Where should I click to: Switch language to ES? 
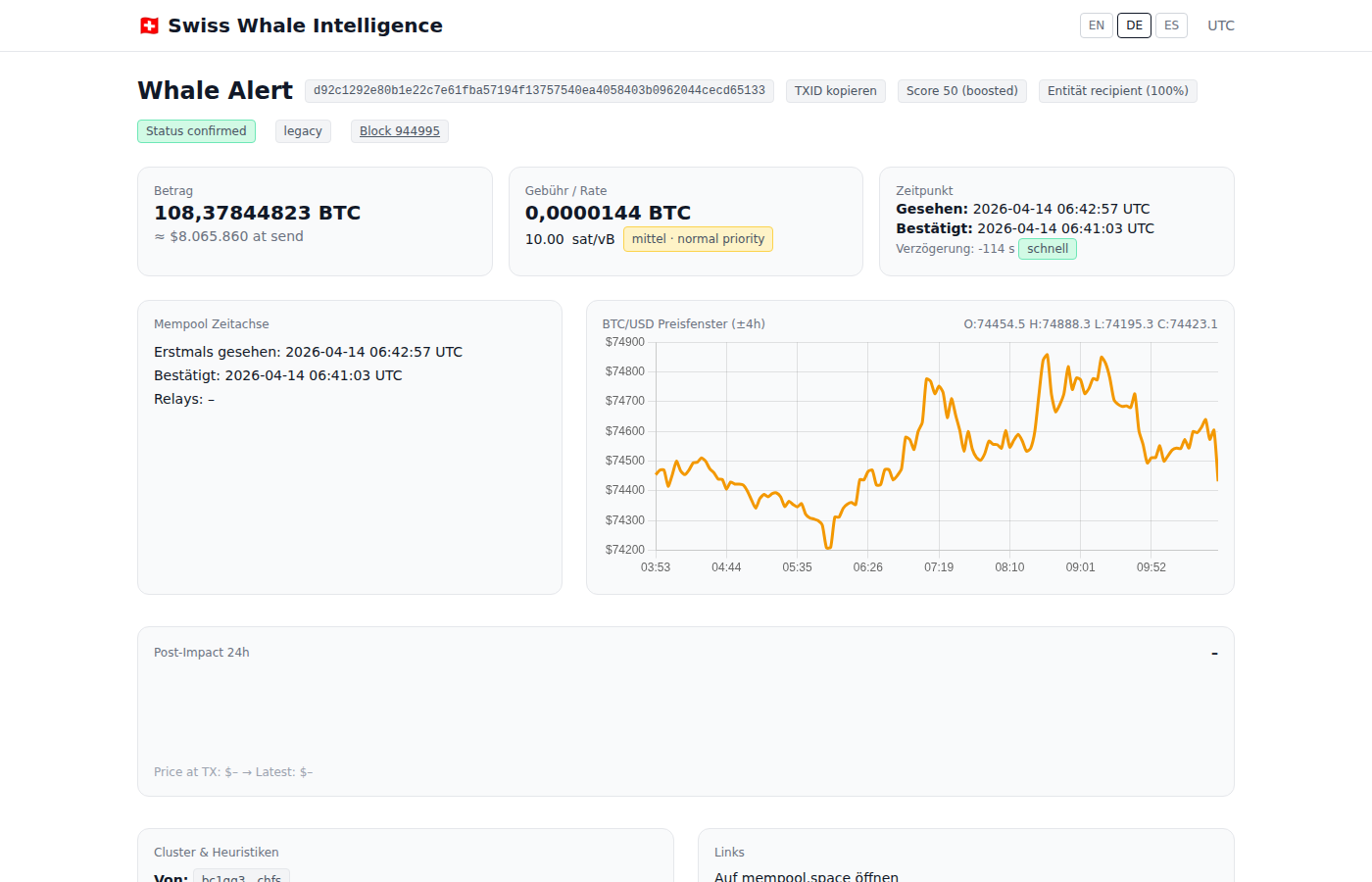pos(1171,25)
